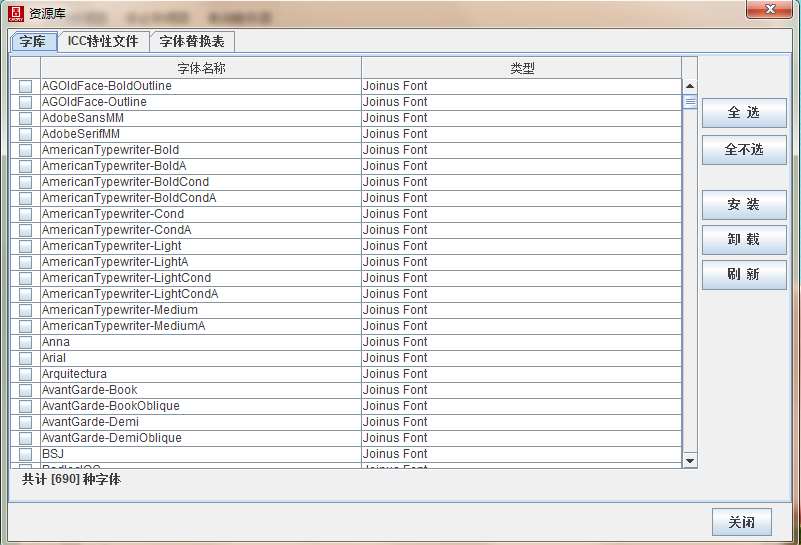Click the Joinus Font cell for Arial
801x545 pixels.
tap(522, 358)
